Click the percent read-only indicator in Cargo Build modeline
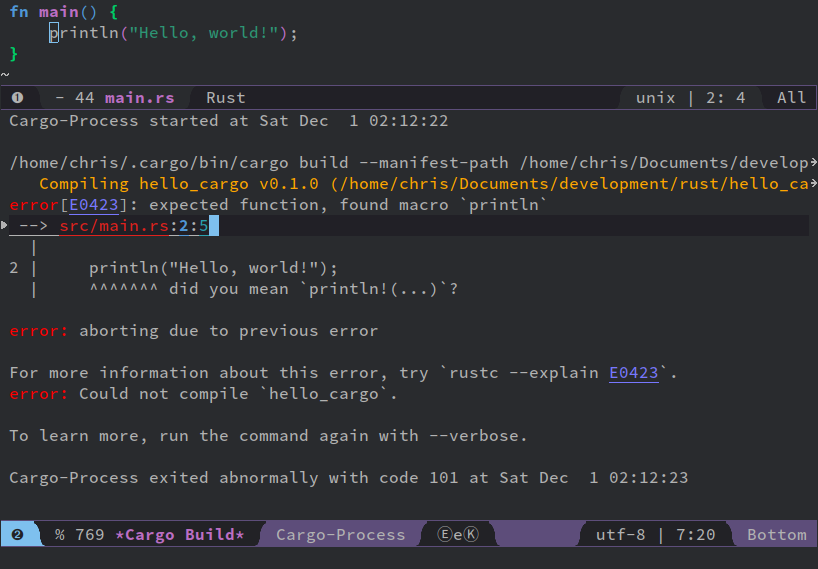The width and height of the screenshot is (818, 569). pyautogui.click(x=60, y=535)
